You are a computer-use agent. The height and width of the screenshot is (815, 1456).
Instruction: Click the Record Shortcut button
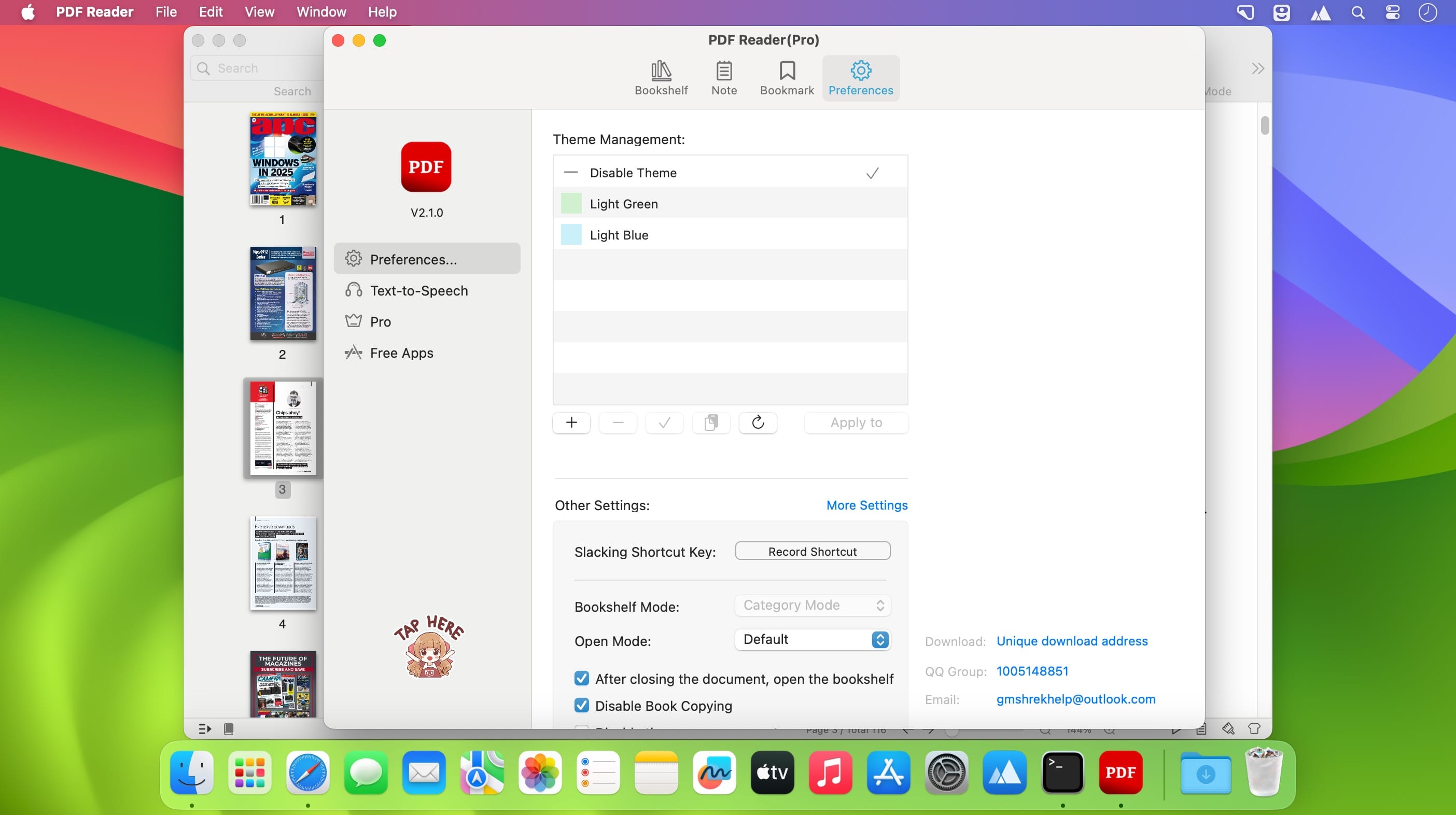[x=813, y=551]
